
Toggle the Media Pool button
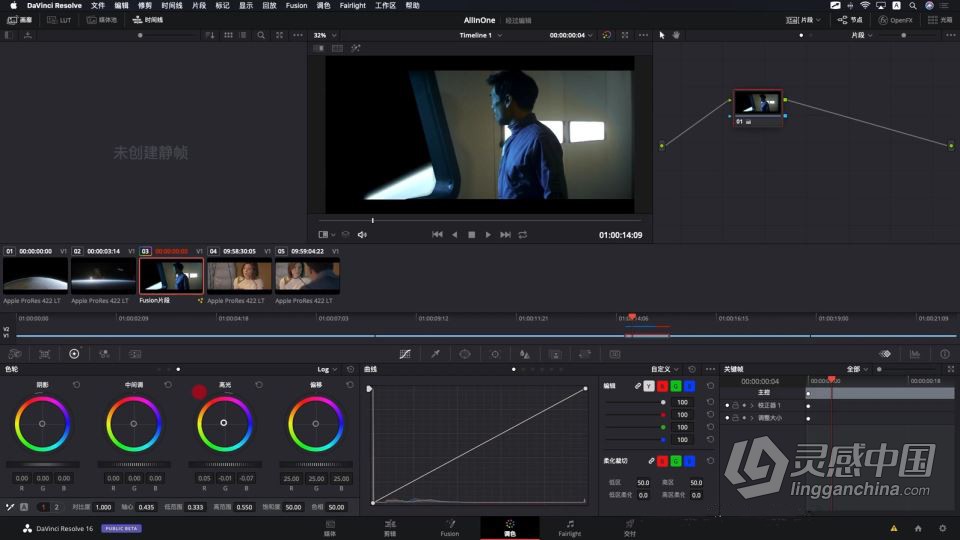[102, 20]
